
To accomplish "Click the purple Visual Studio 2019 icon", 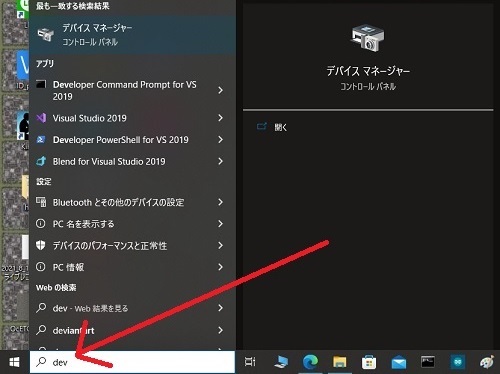I will (41, 118).
